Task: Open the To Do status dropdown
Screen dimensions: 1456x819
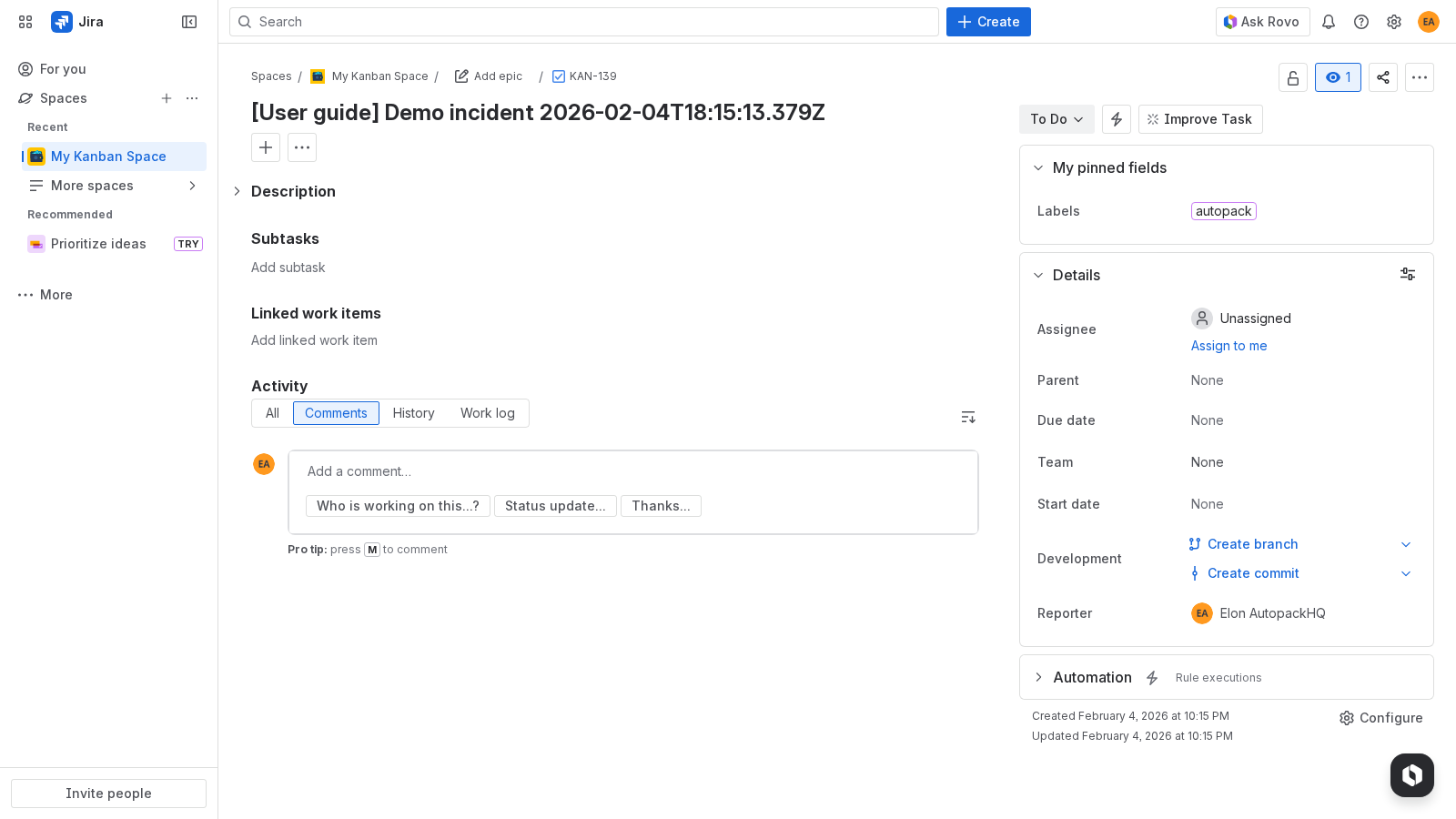Action: (x=1057, y=119)
